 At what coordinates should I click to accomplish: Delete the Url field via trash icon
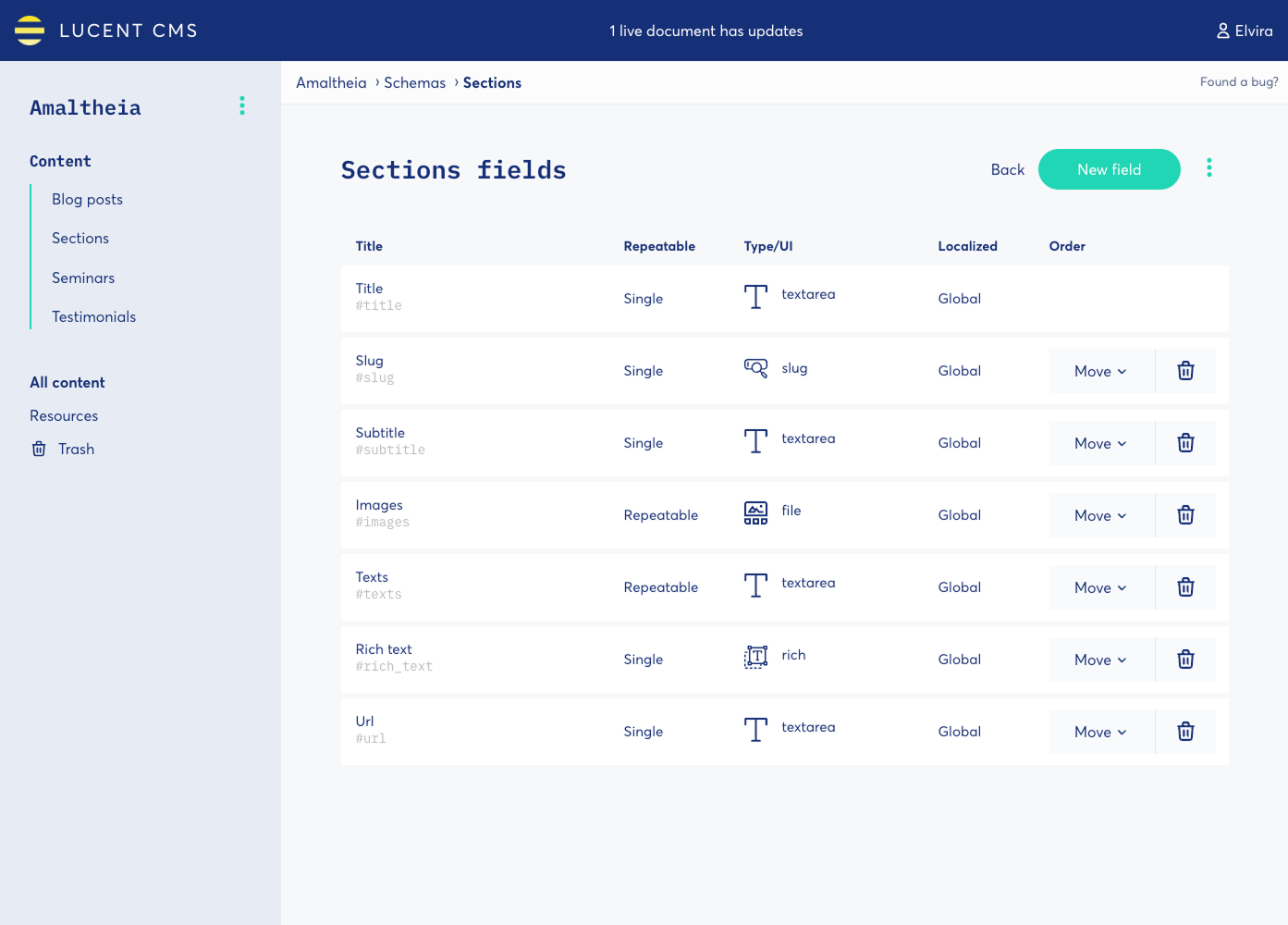coord(1185,732)
